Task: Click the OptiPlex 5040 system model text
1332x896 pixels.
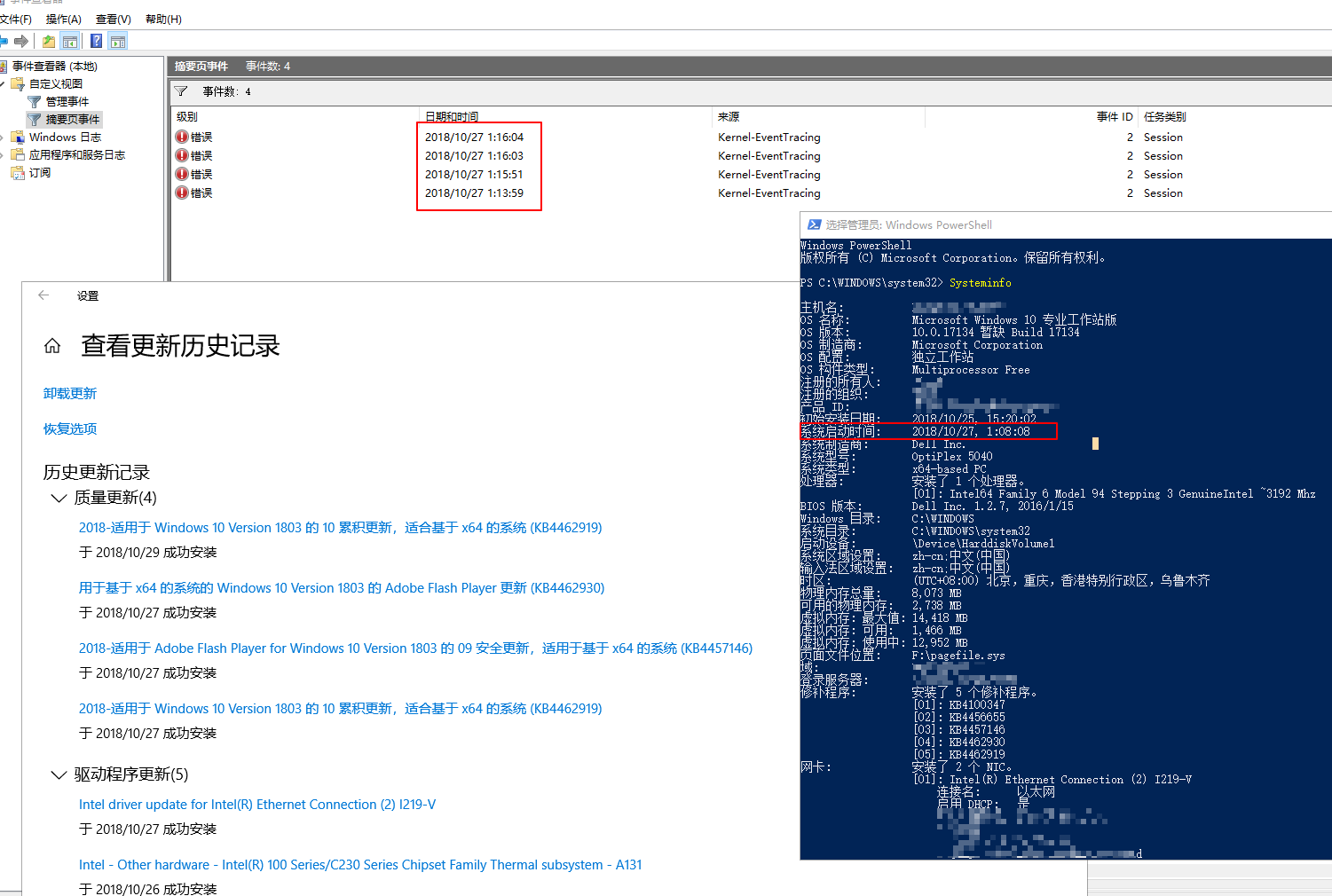Action: click(952, 456)
